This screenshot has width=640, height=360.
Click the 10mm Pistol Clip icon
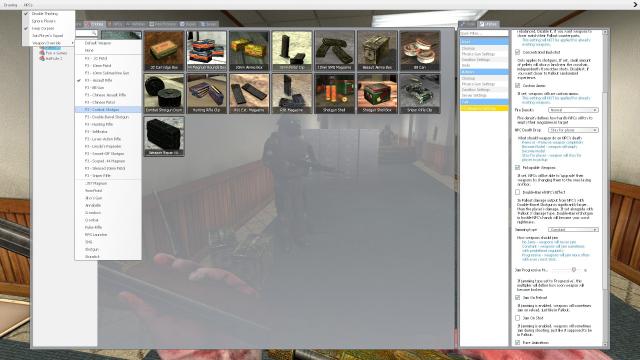coord(292,51)
